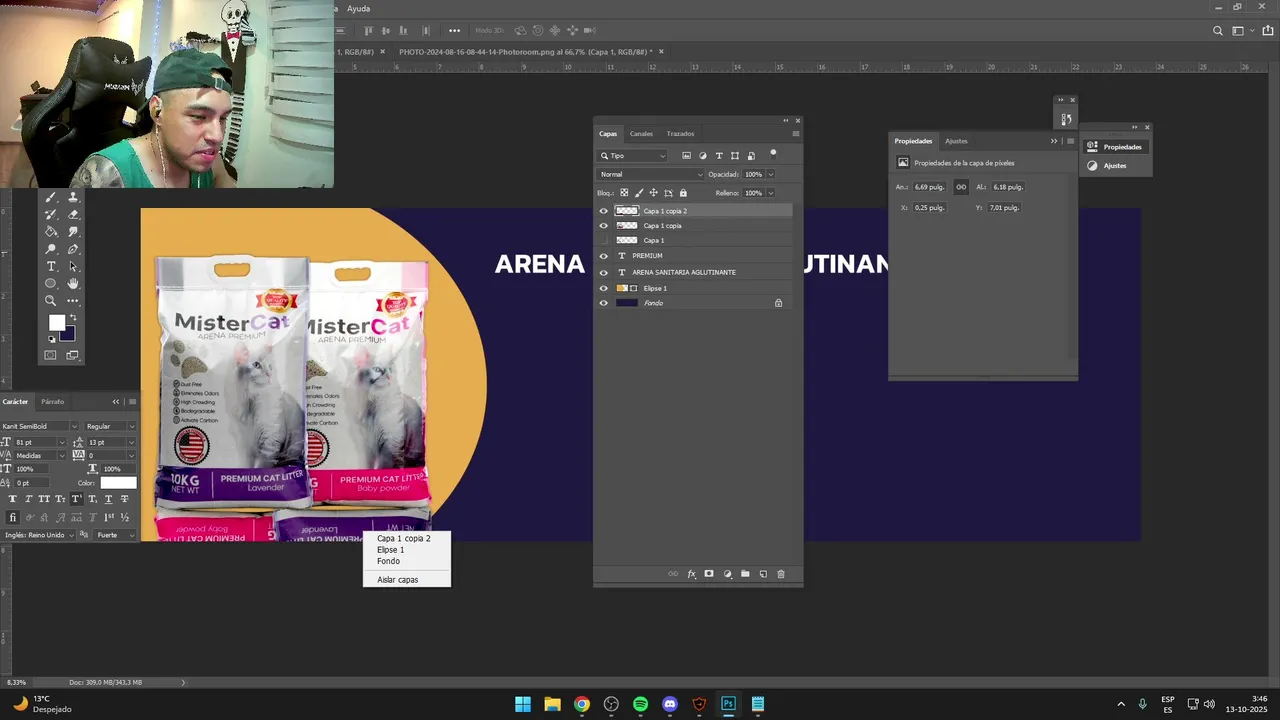Filter layers by smart object icon
1280x720 pixels.
click(751, 156)
